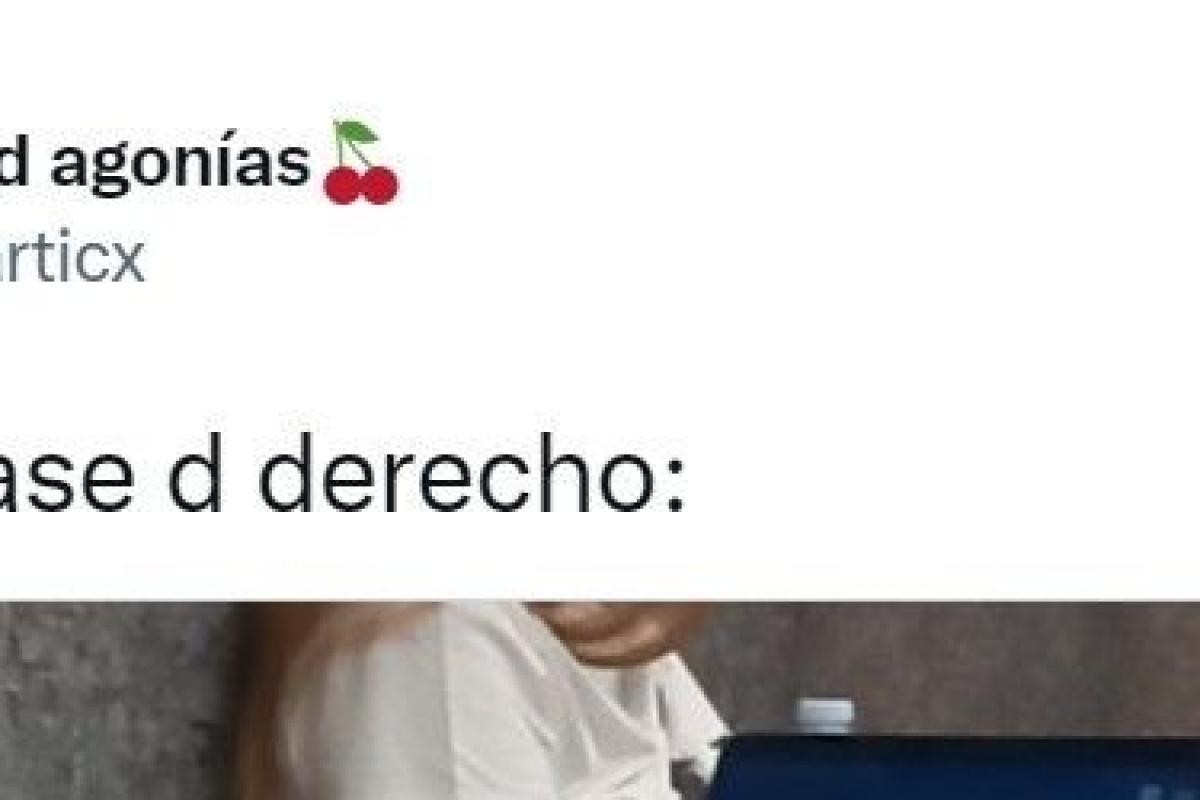
Task: Click the standalone letter 'd' in the tweet
Action: tap(195, 480)
